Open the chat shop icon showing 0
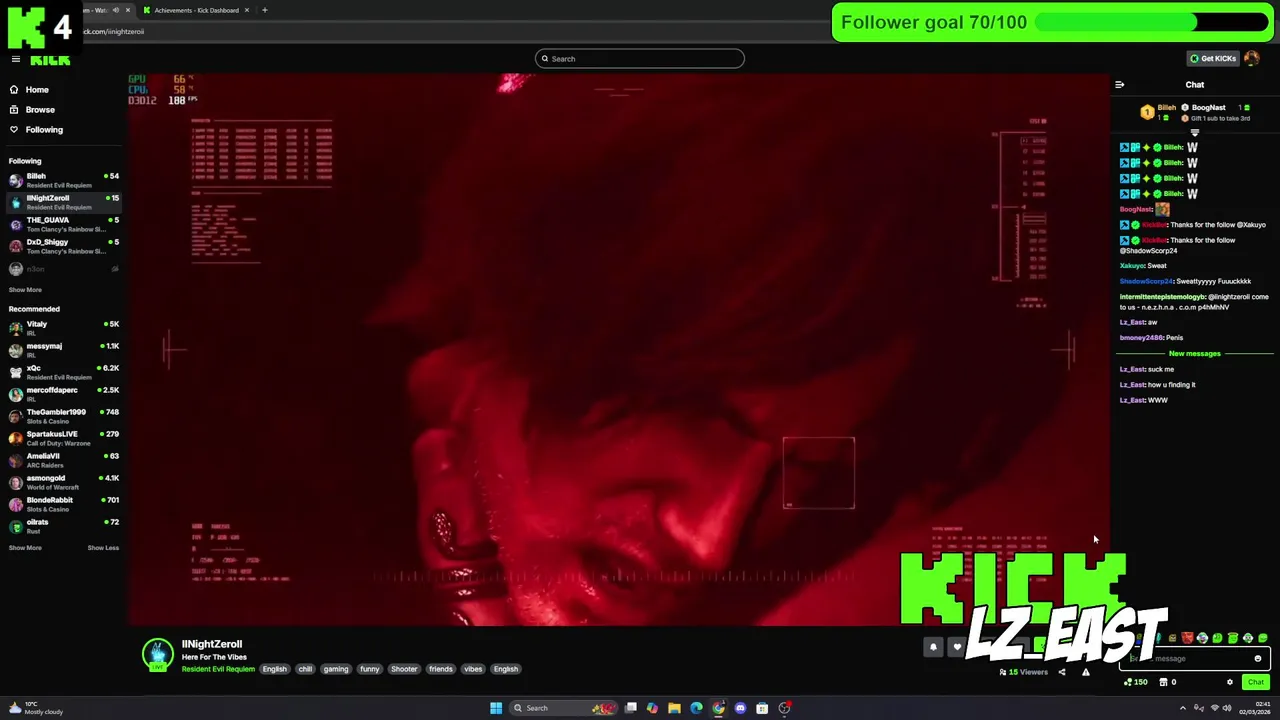This screenshot has height=720, width=1280. pyautogui.click(x=1167, y=682)
